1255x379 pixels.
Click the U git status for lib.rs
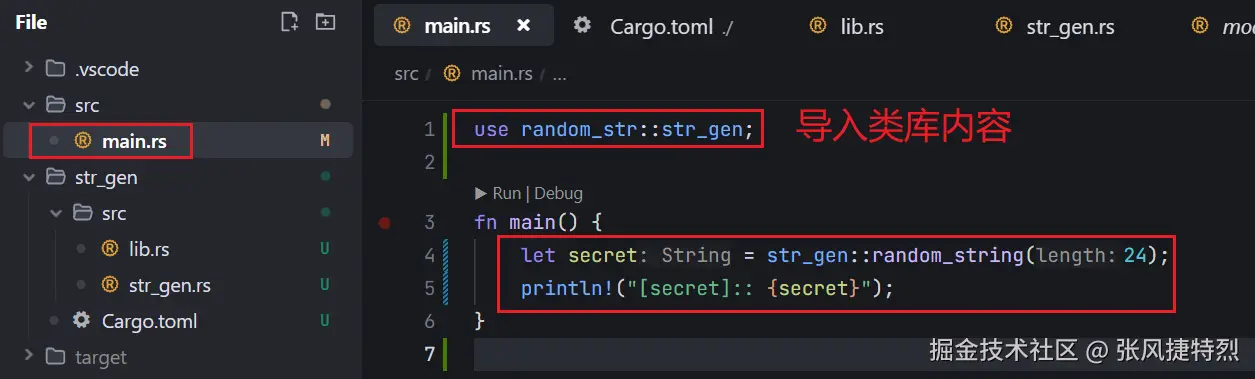coord(325,249)
